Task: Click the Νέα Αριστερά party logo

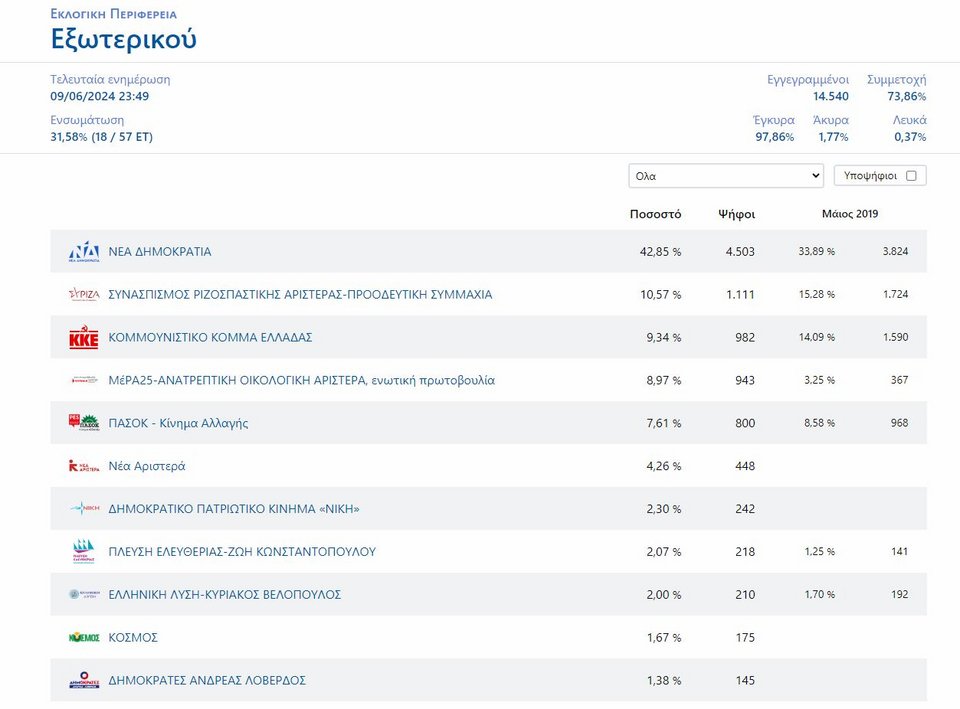Action: point(84,466)
